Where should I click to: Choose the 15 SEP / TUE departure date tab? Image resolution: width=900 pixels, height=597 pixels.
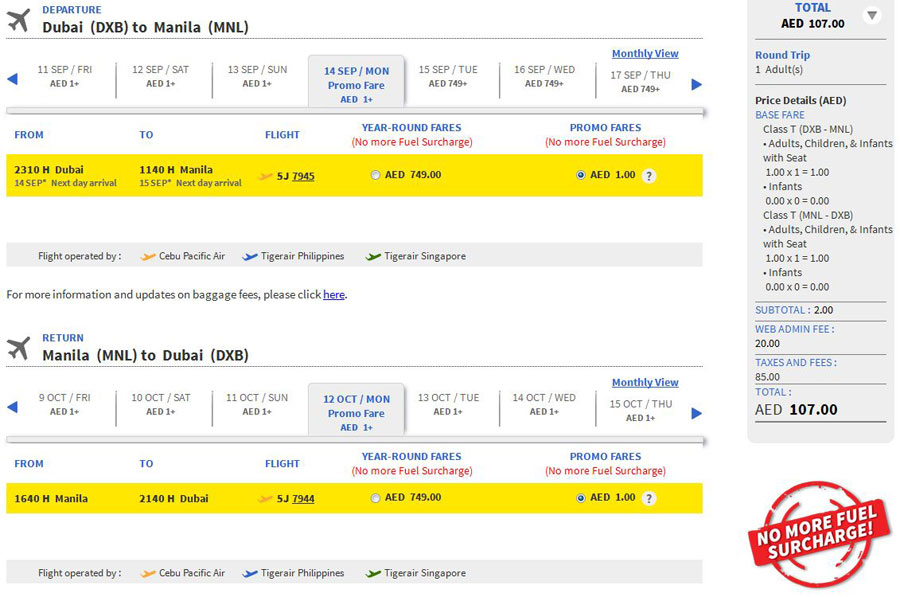coord(448,76)
